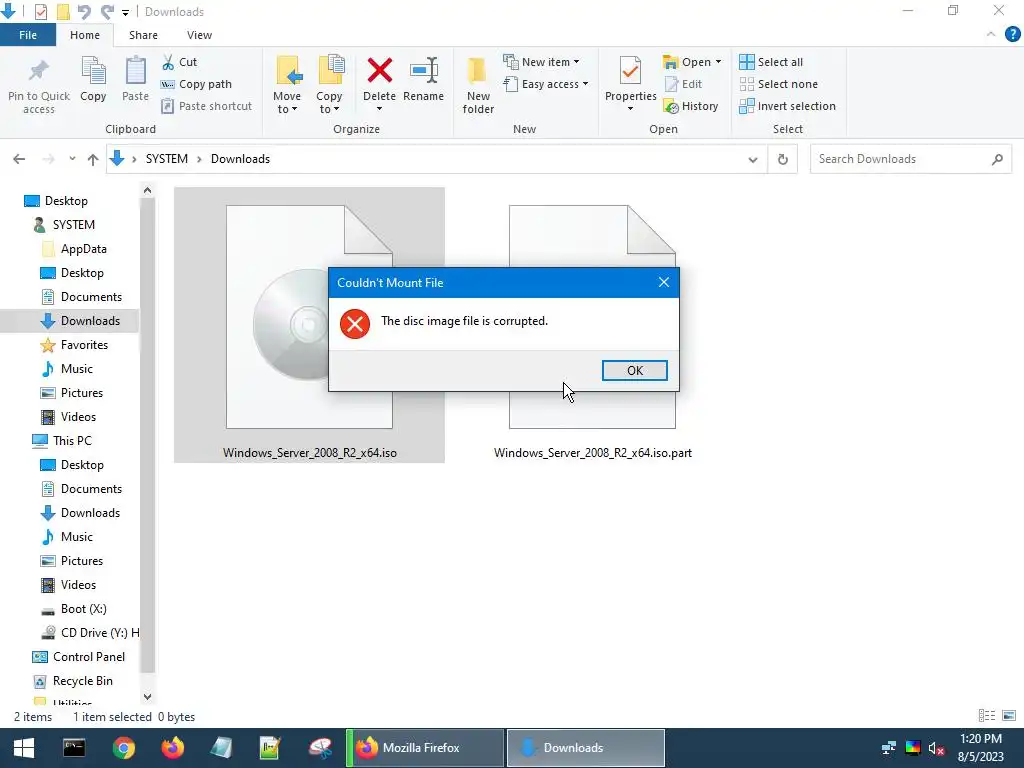This screenshot has width=1024, height=768.
Task: Click the network tray icon
Action: (888, 748)
